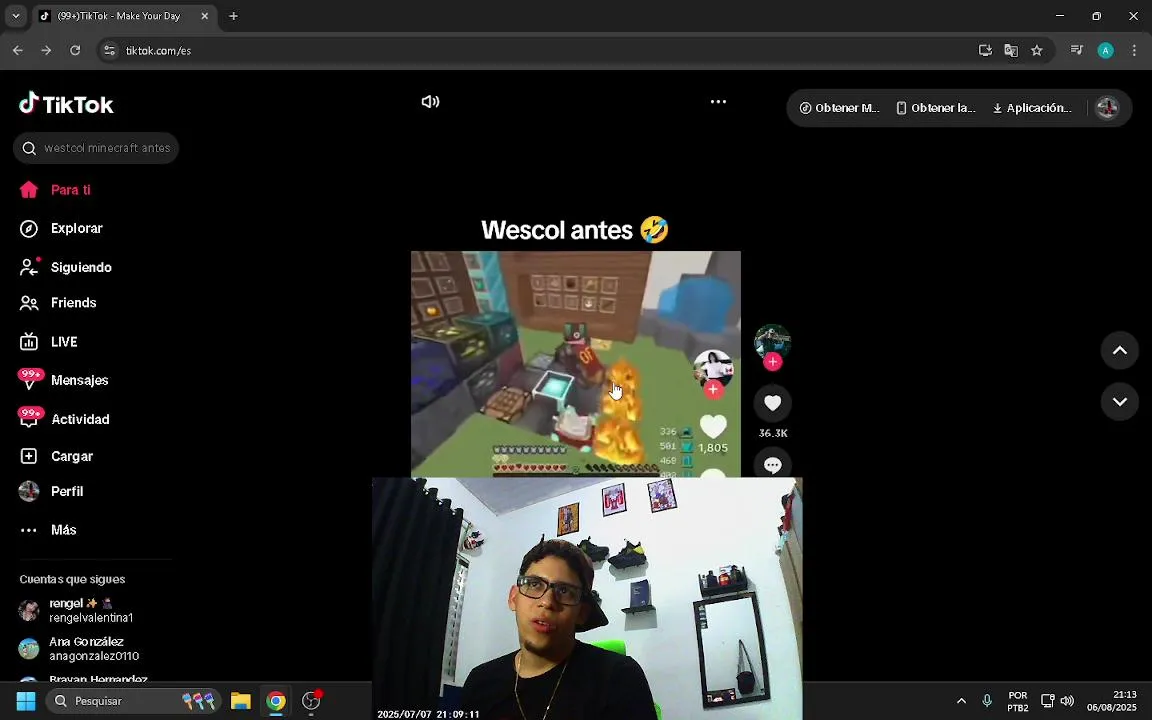Toggle the video sound speaker icon
The width and height of the screenshot is (1152, 720).
click(430, 101)
